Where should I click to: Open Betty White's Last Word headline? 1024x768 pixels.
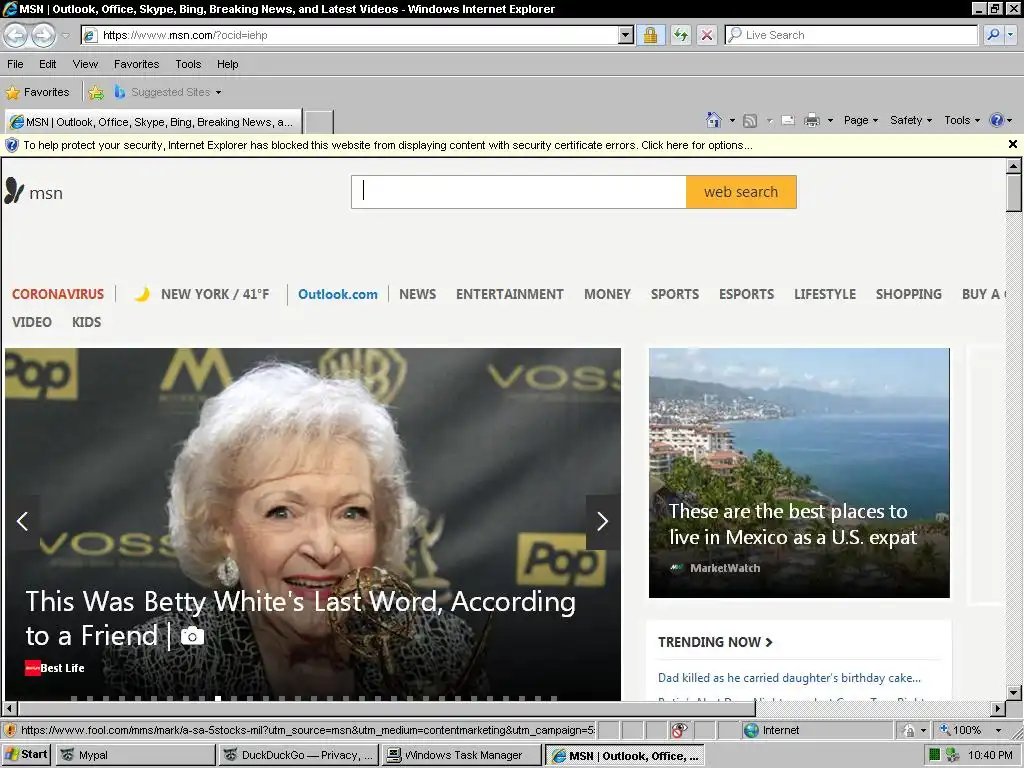click(300, 618)
